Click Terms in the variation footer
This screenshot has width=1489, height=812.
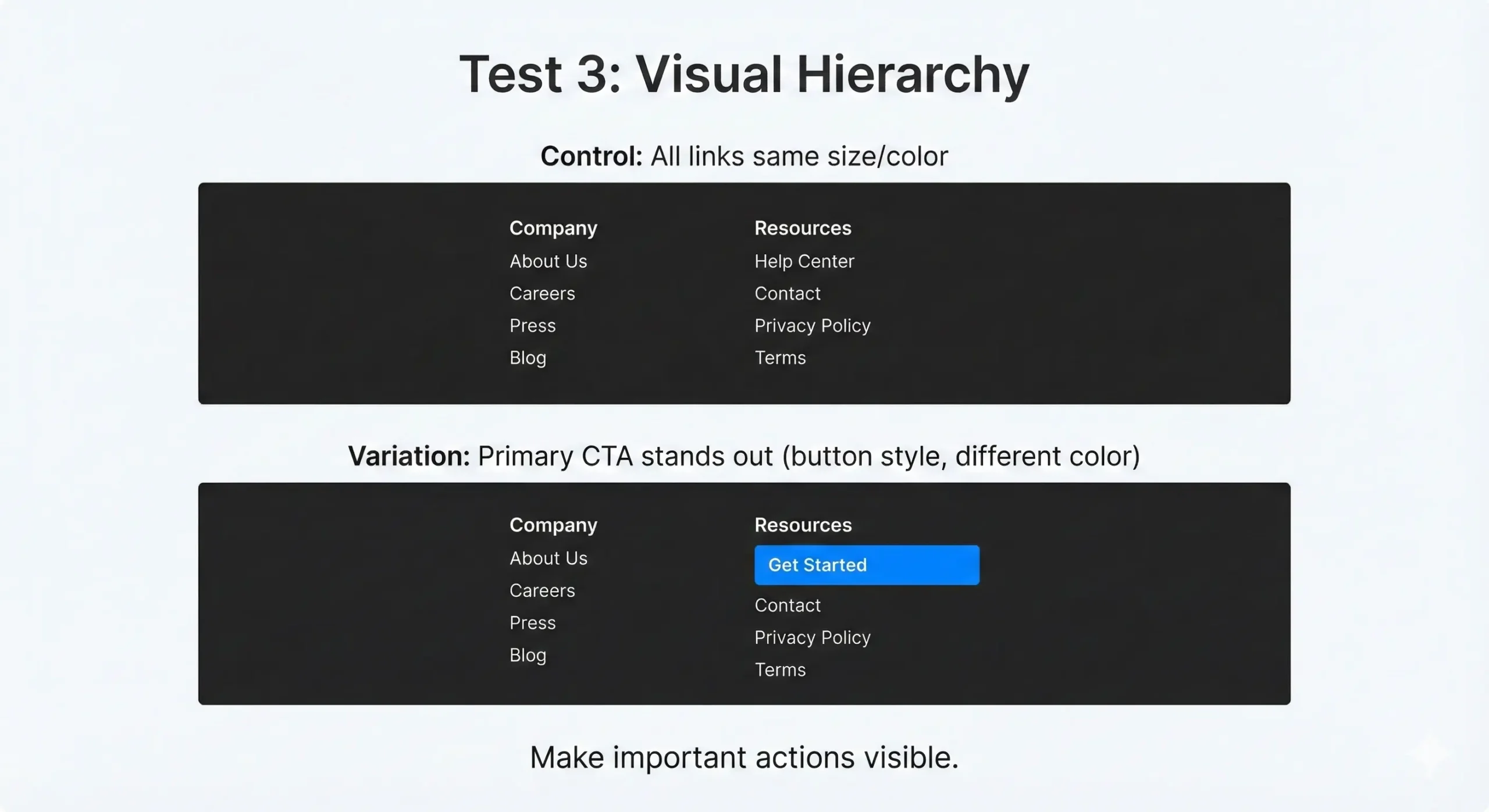coord(779,669)
